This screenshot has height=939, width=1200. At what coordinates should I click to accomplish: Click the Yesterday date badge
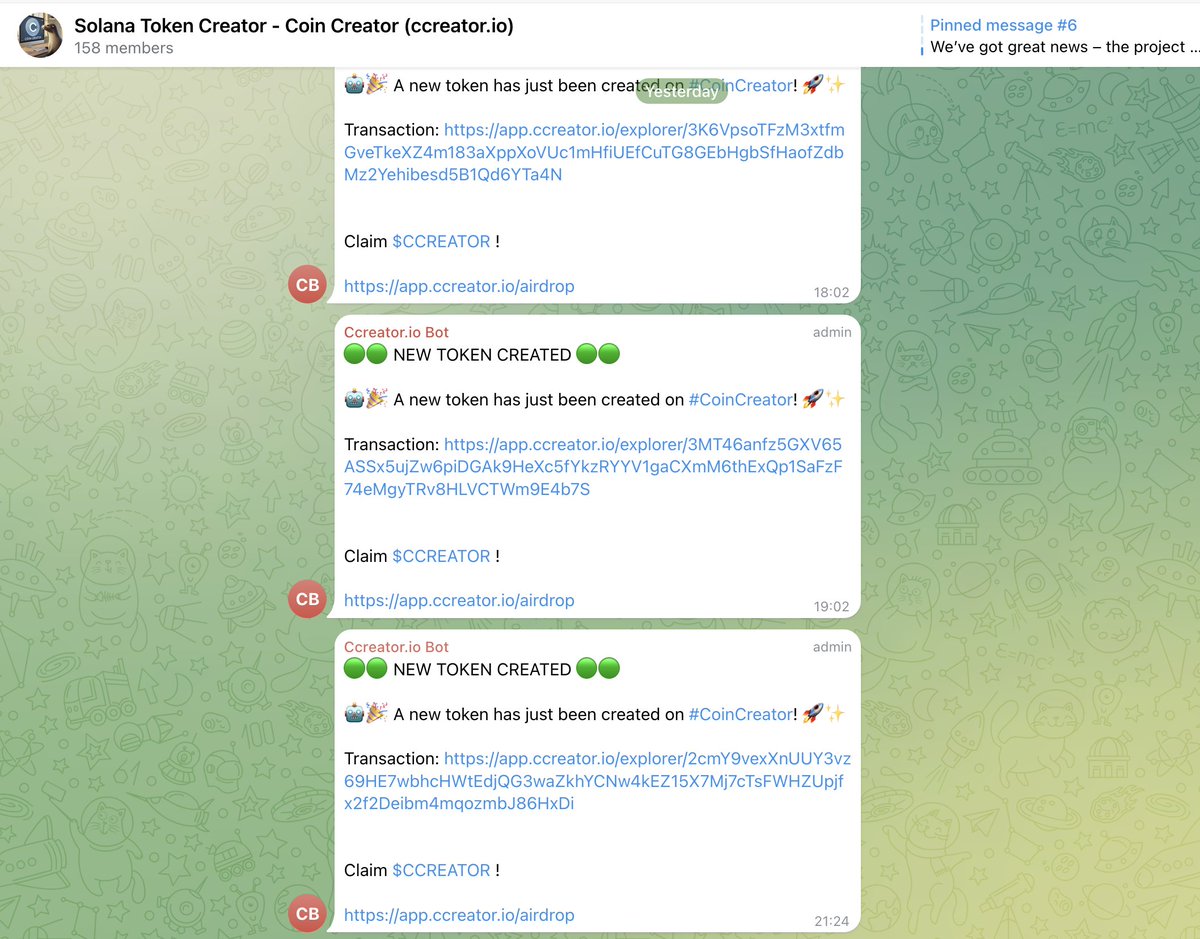pos(682,91)
